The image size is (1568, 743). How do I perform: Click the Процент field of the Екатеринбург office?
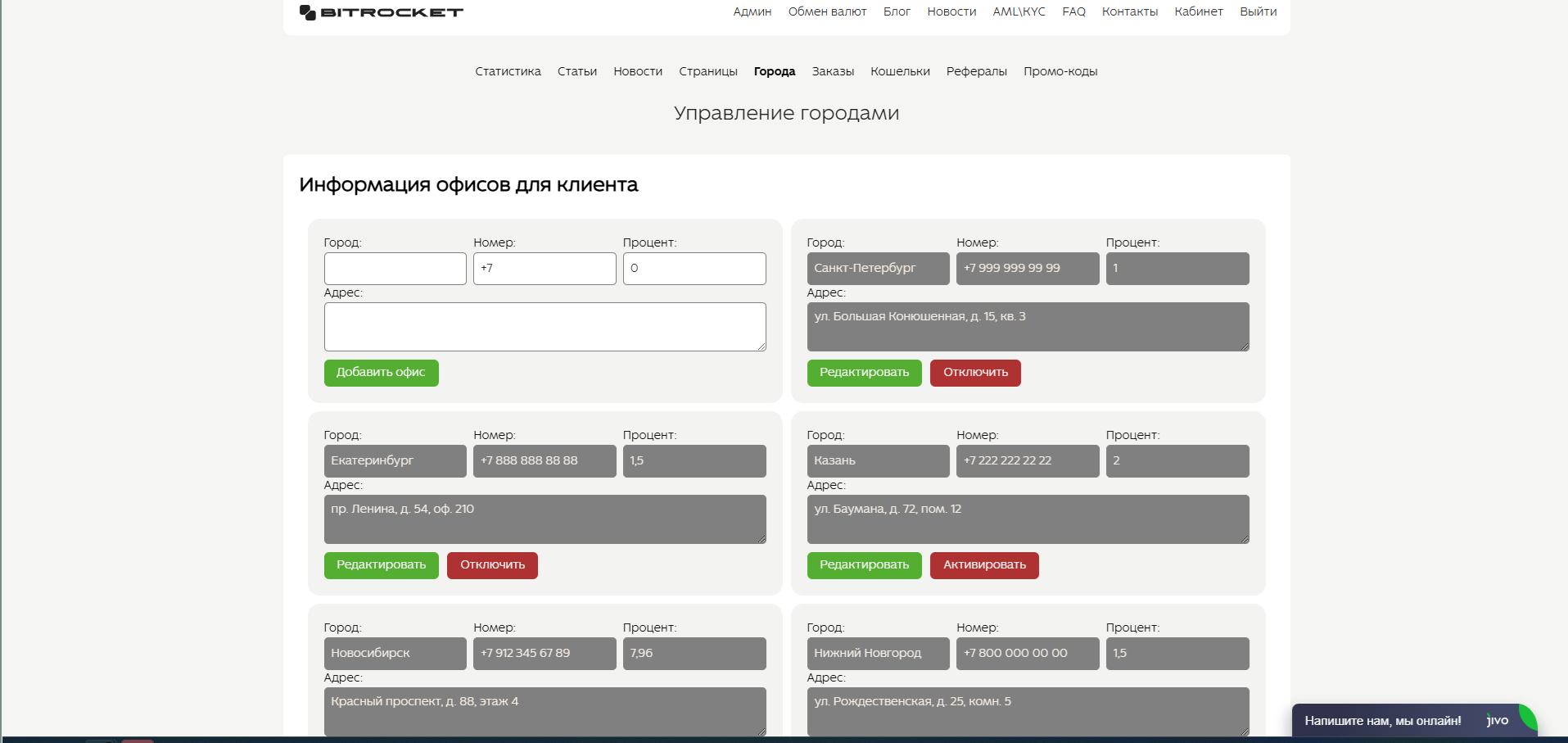point(694,461)
